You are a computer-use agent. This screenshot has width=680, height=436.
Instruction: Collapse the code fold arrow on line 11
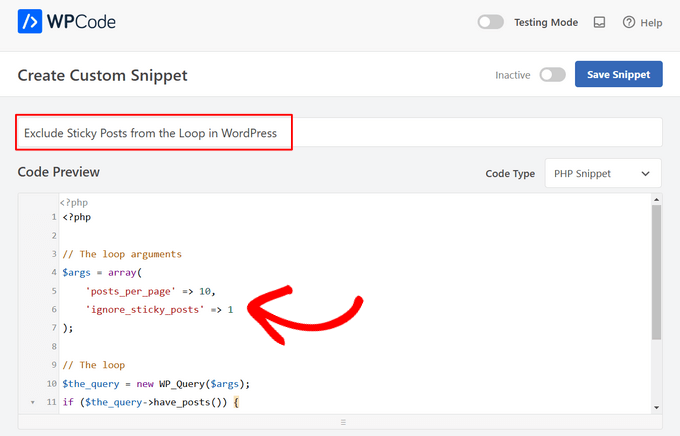point(33,403)
